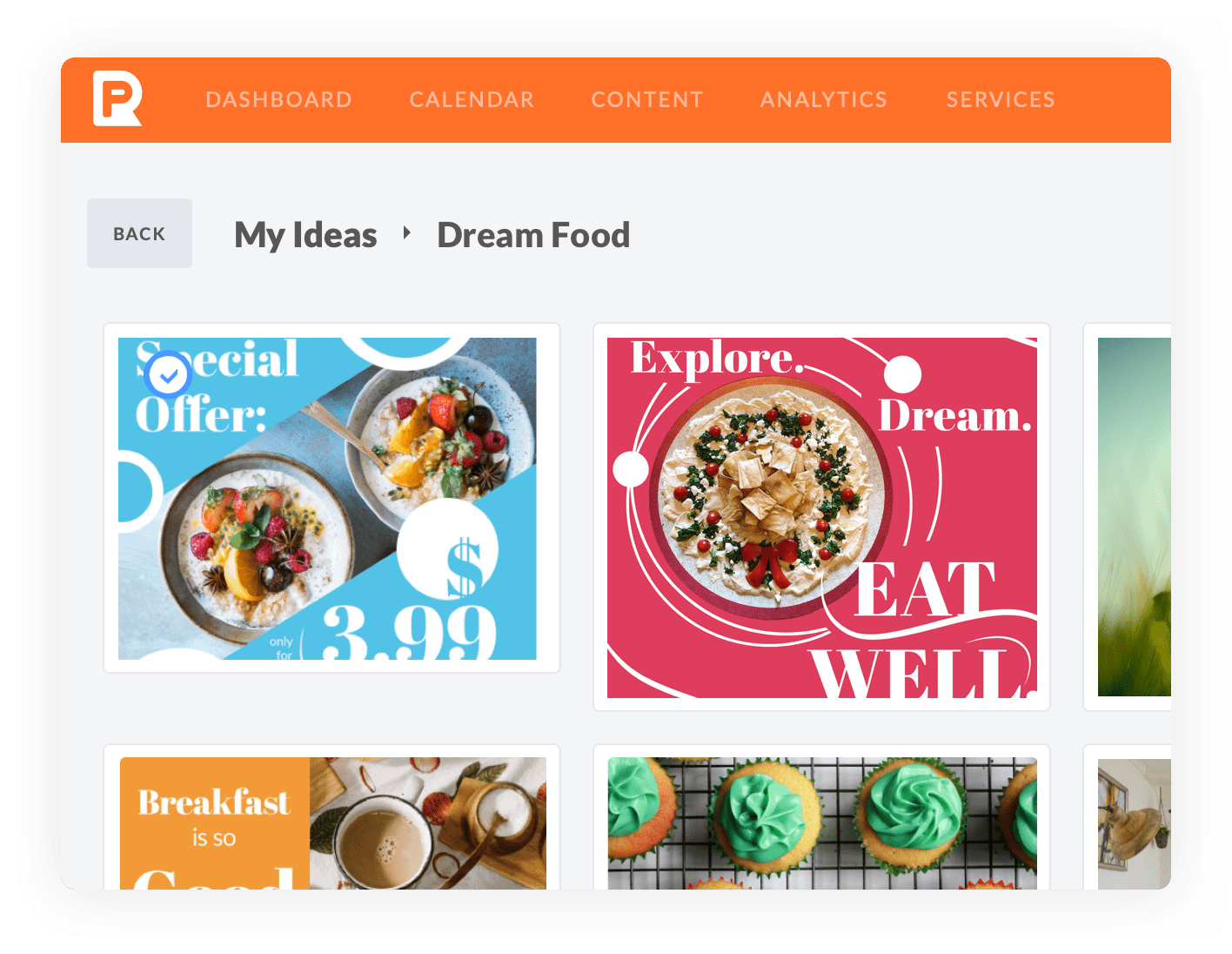Click the Back button
This screenshot has height=954, width=1232.
(x=139, y=233)
